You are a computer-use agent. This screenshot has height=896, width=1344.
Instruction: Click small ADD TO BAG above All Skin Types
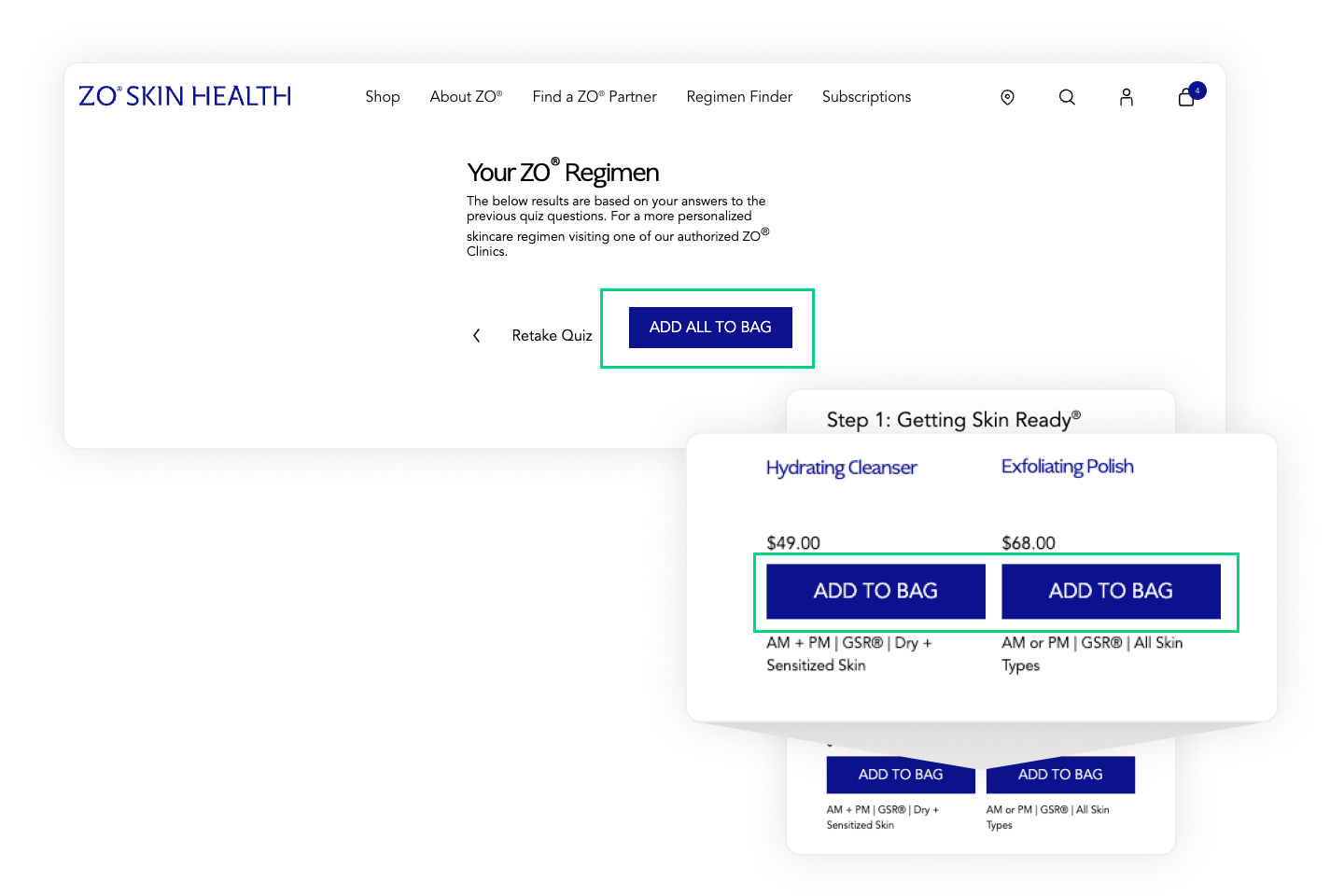coord(1060,775)
